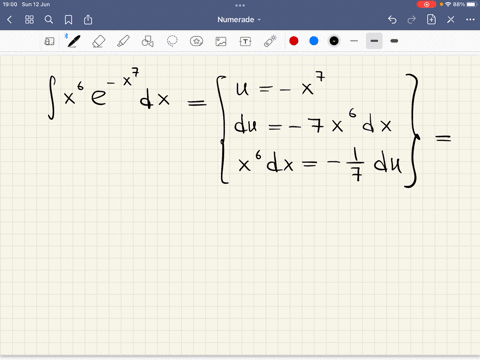Image resolution: width=480 pixels, height=360 pixels.
Task: Select the thickest stroke width
Action: (394, 41)
